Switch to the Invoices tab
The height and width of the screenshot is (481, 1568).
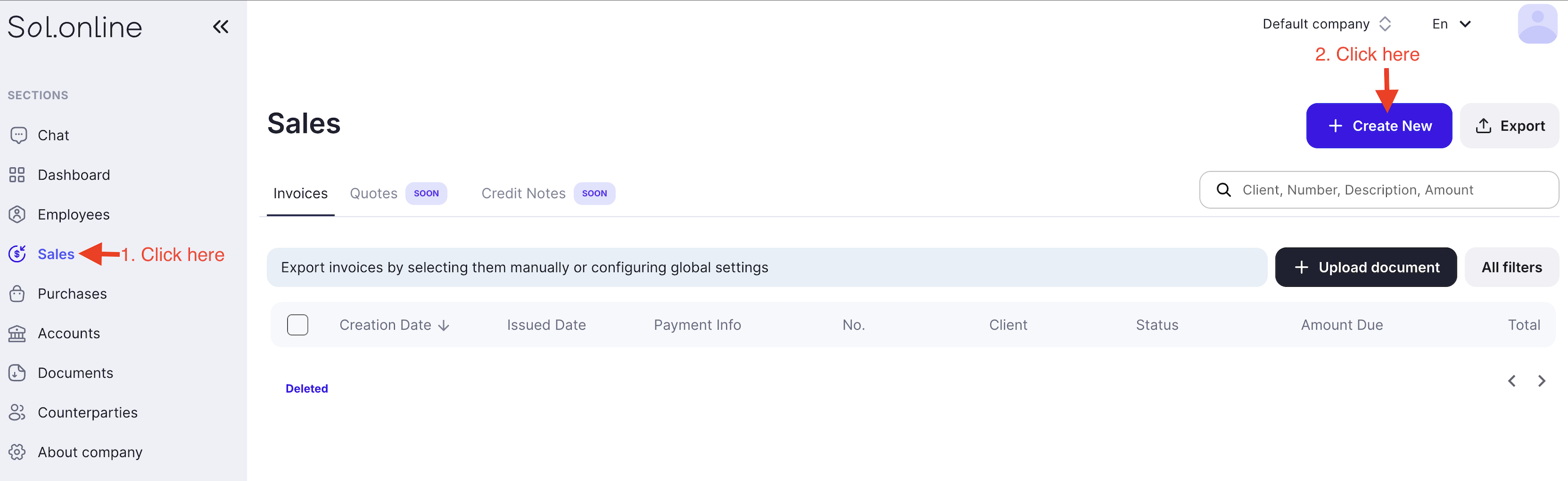coord(300,193)
